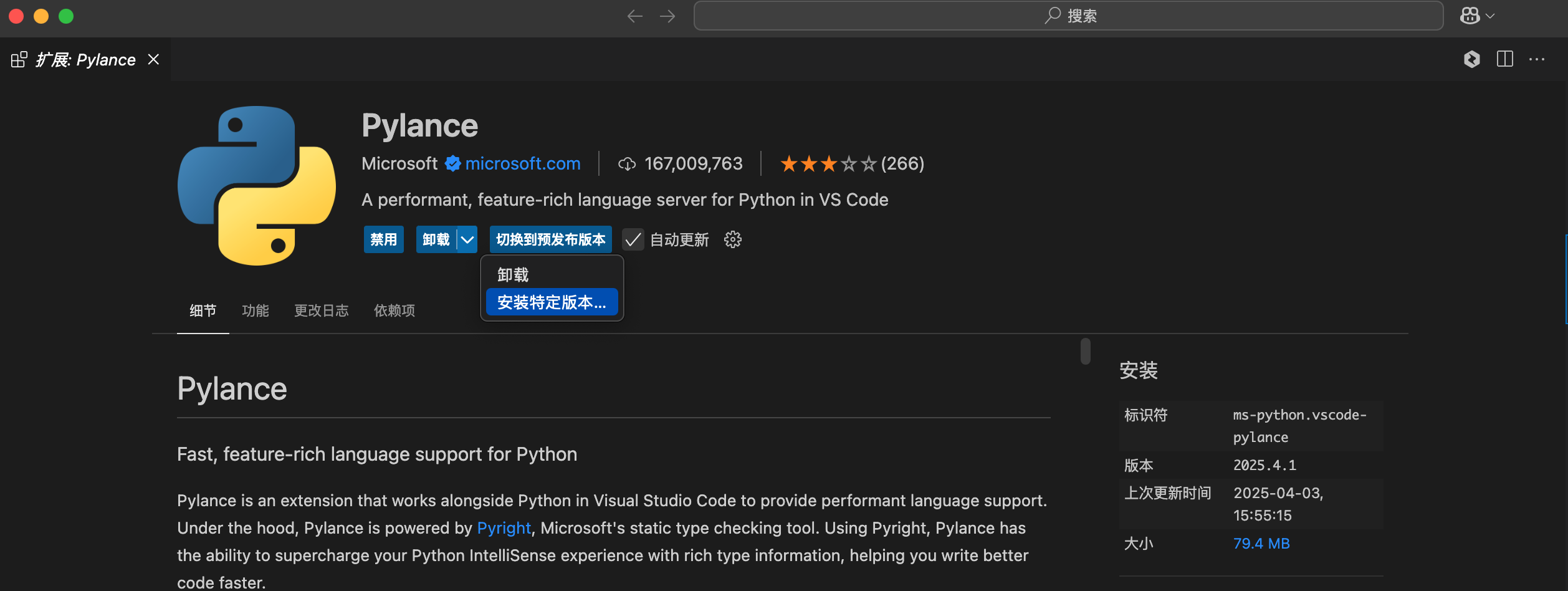Screen dimensions: 1568x591
Task: Toggle the 自动更新 checkbox
Action: [x=633, y=240]
